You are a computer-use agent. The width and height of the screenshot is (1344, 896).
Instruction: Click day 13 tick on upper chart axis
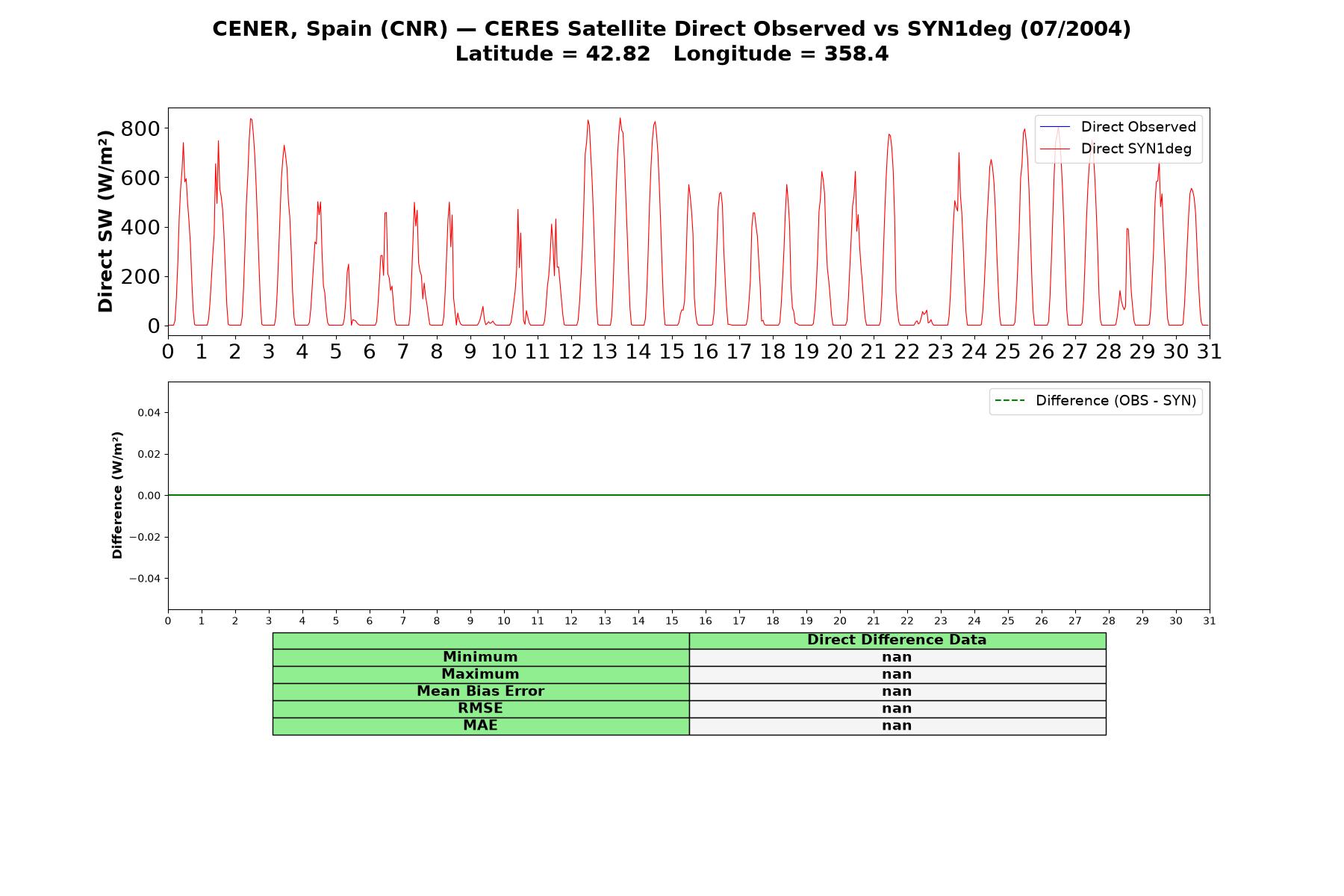[x=605, y=351]
